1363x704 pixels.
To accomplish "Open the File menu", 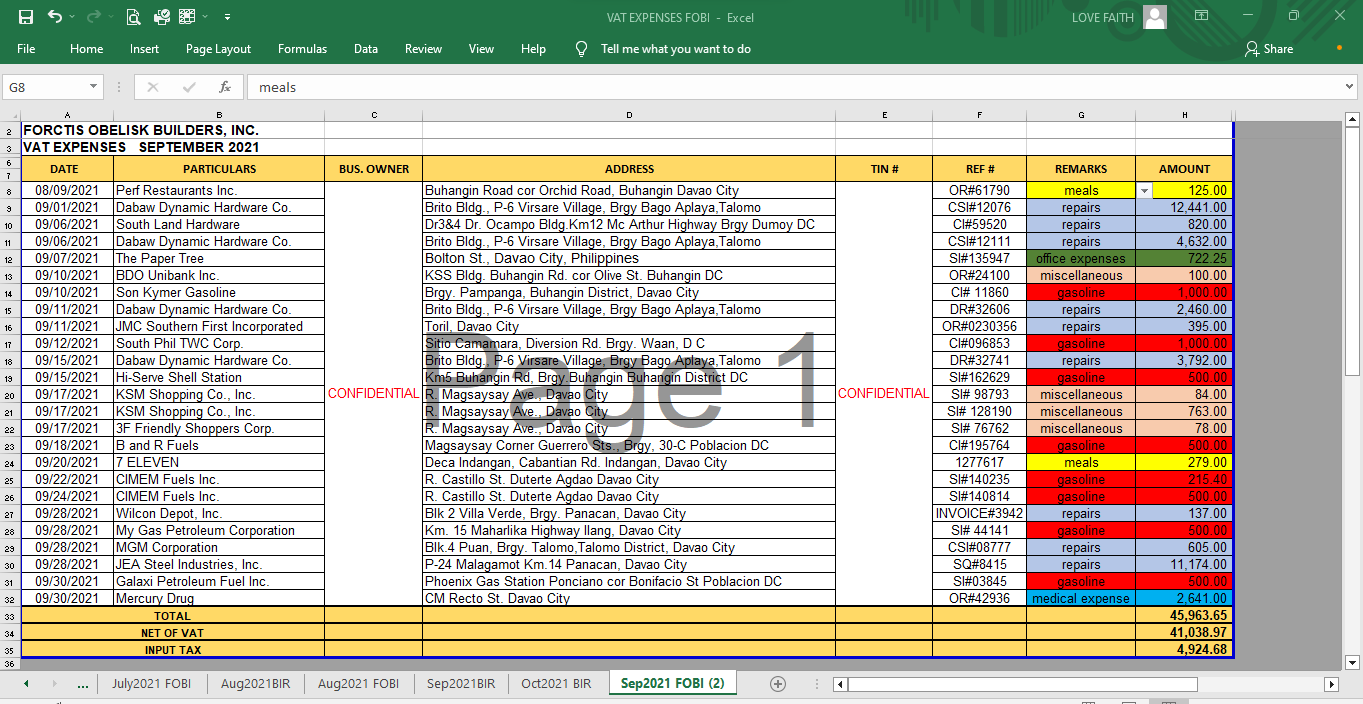I will [26, 49].
